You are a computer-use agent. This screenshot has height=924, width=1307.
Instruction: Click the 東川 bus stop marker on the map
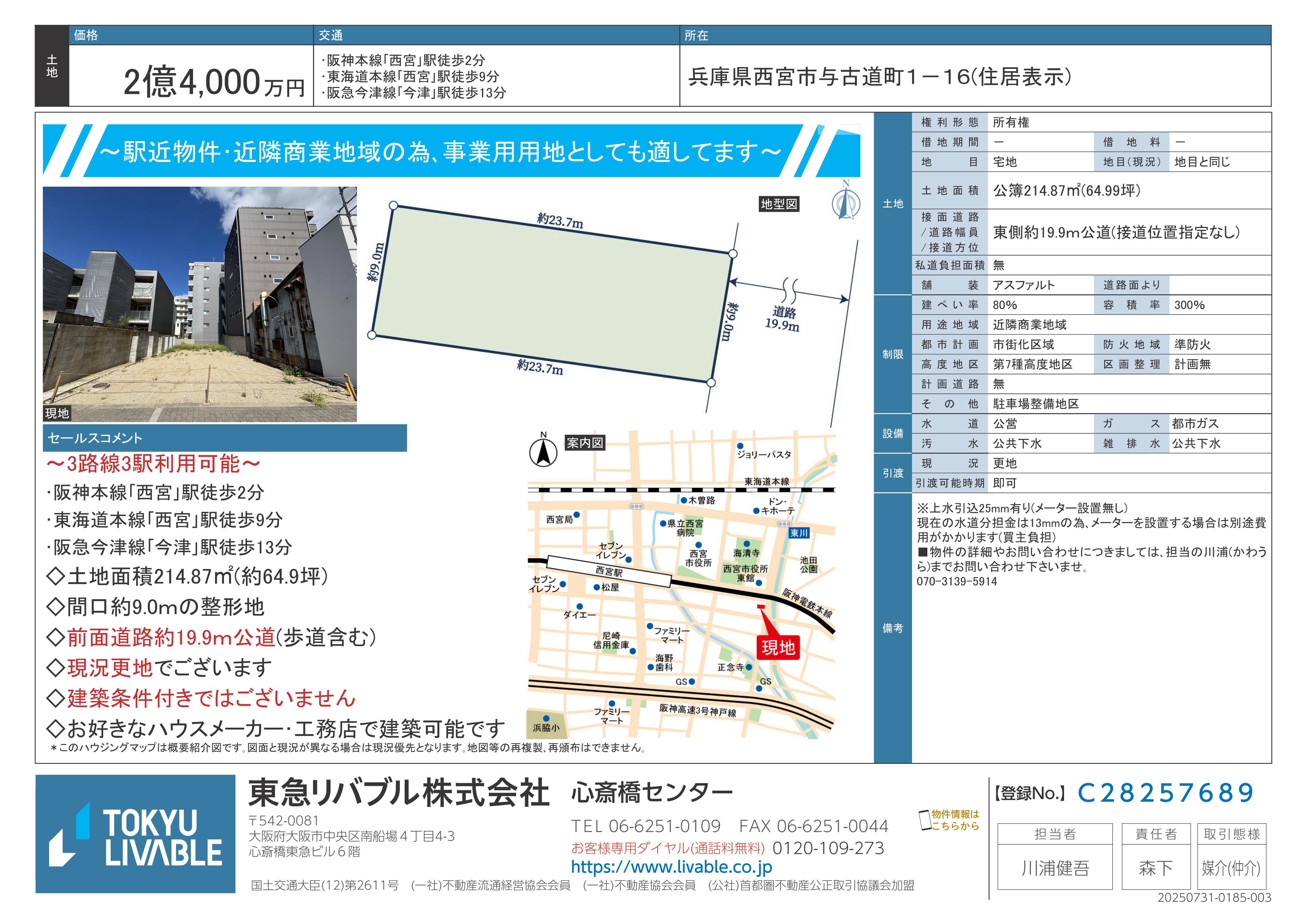point(799,534)
